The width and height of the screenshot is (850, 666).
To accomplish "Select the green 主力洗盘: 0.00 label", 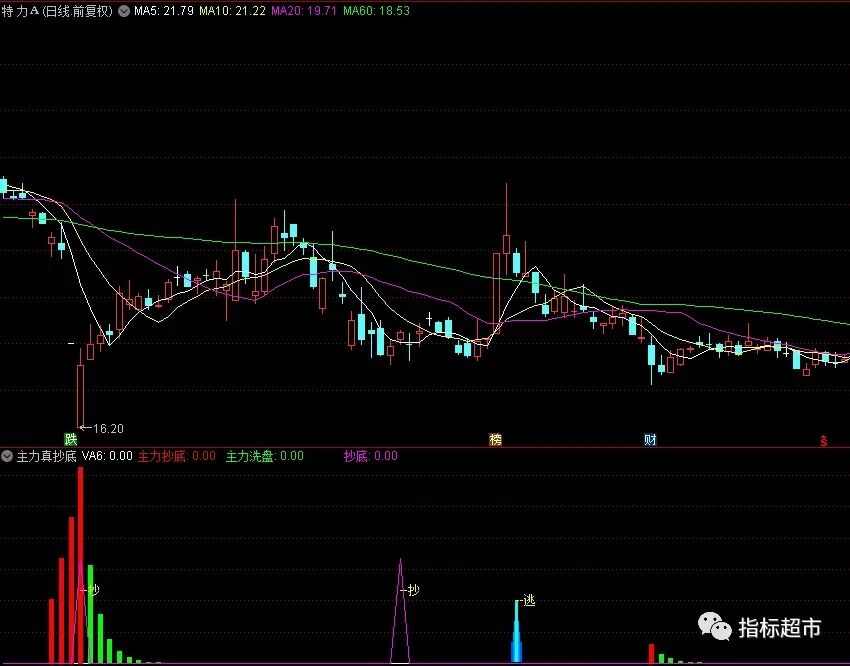I will pos(265,456).
